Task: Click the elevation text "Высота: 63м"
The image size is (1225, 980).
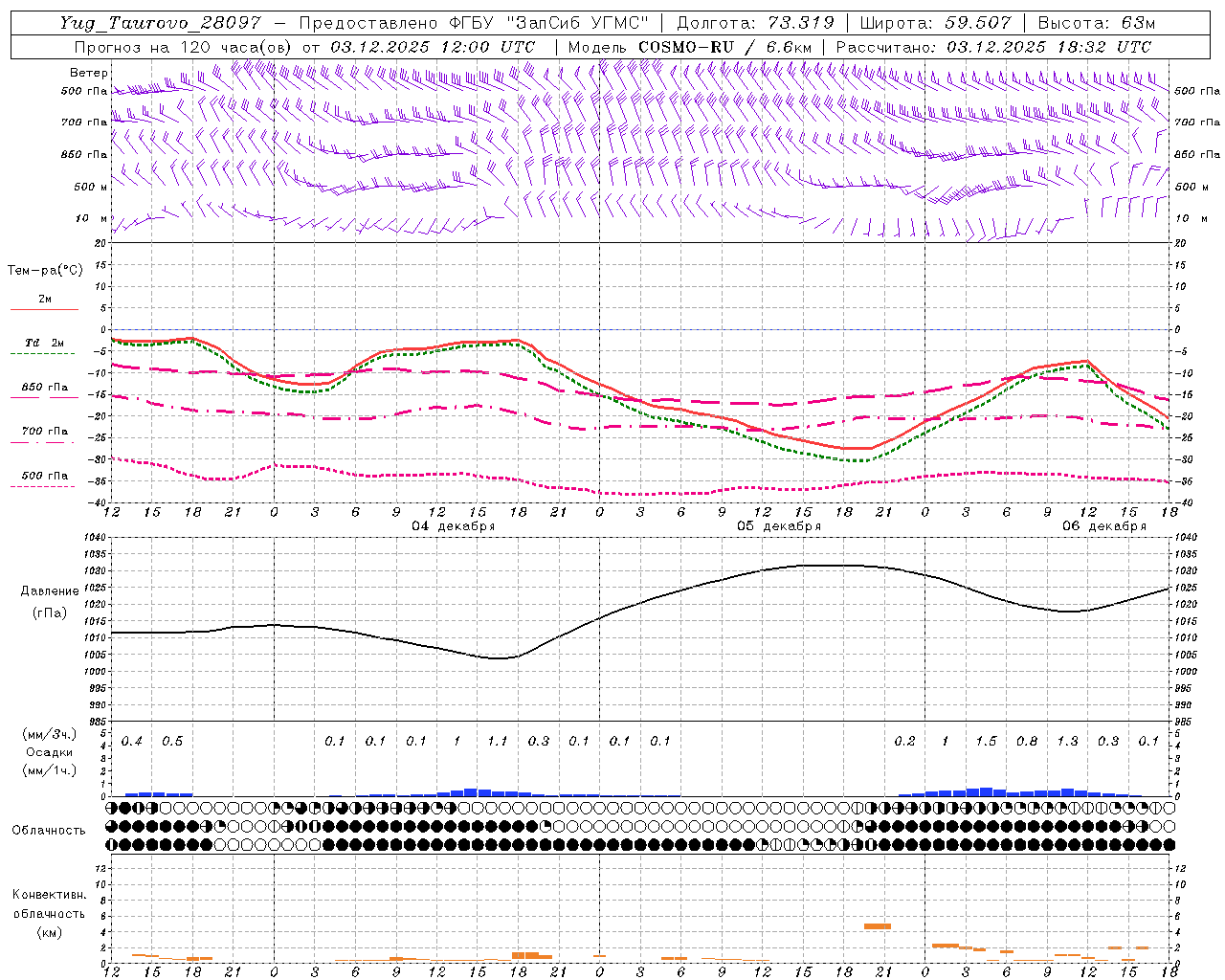Action: (x=1097, y=23)
